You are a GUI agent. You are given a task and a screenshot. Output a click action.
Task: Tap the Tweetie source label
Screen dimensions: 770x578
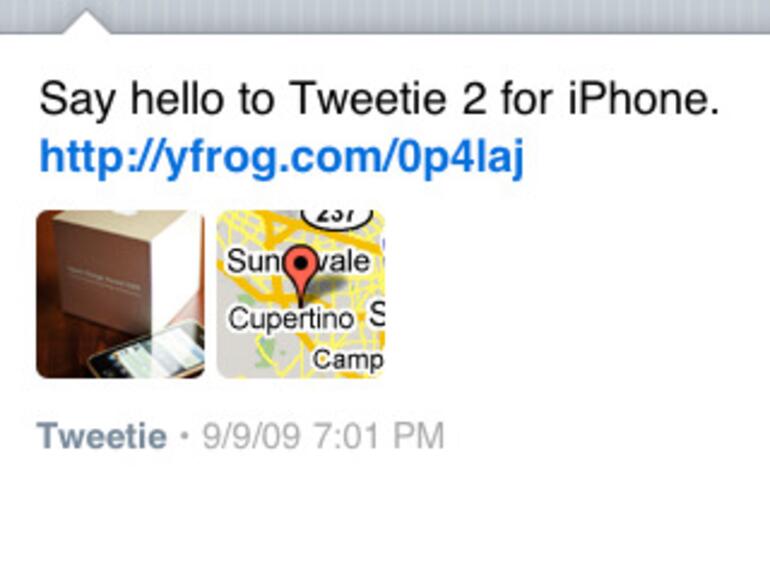(101, 436)
